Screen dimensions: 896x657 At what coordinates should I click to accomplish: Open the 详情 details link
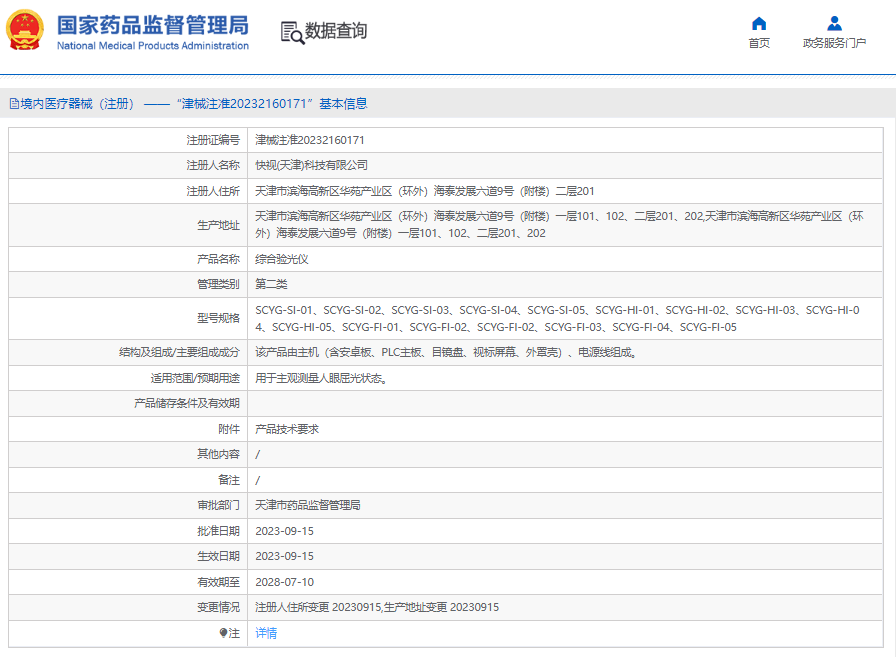[x=266, y=633]
